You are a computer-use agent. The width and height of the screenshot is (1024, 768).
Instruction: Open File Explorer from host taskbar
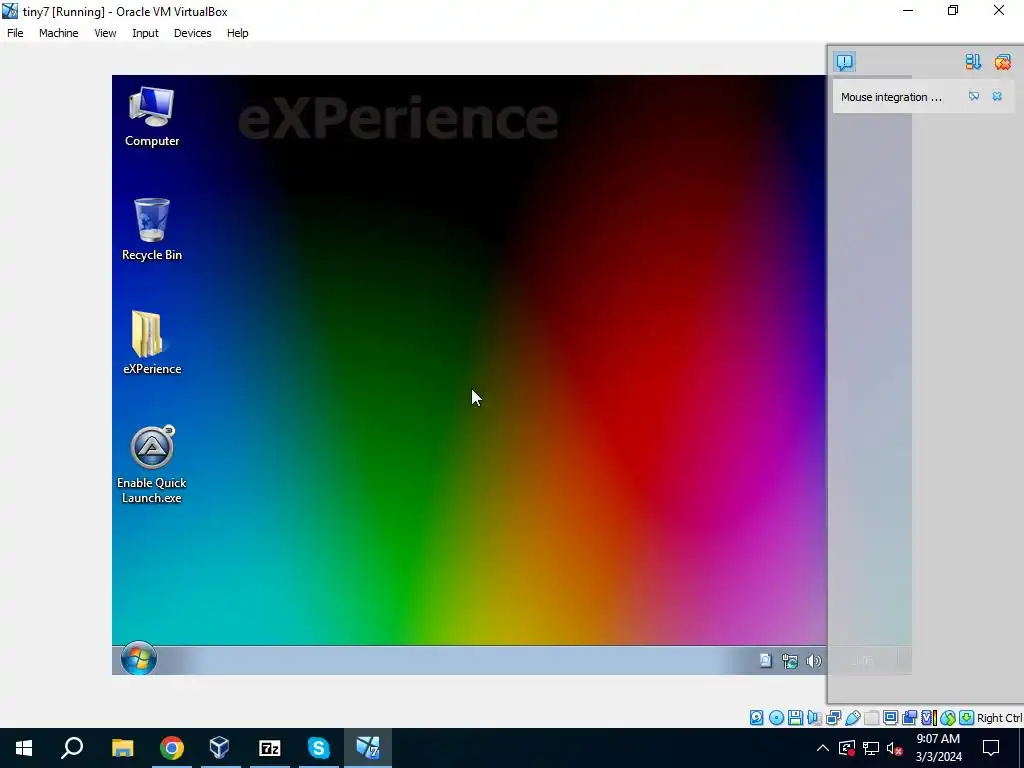122,748
